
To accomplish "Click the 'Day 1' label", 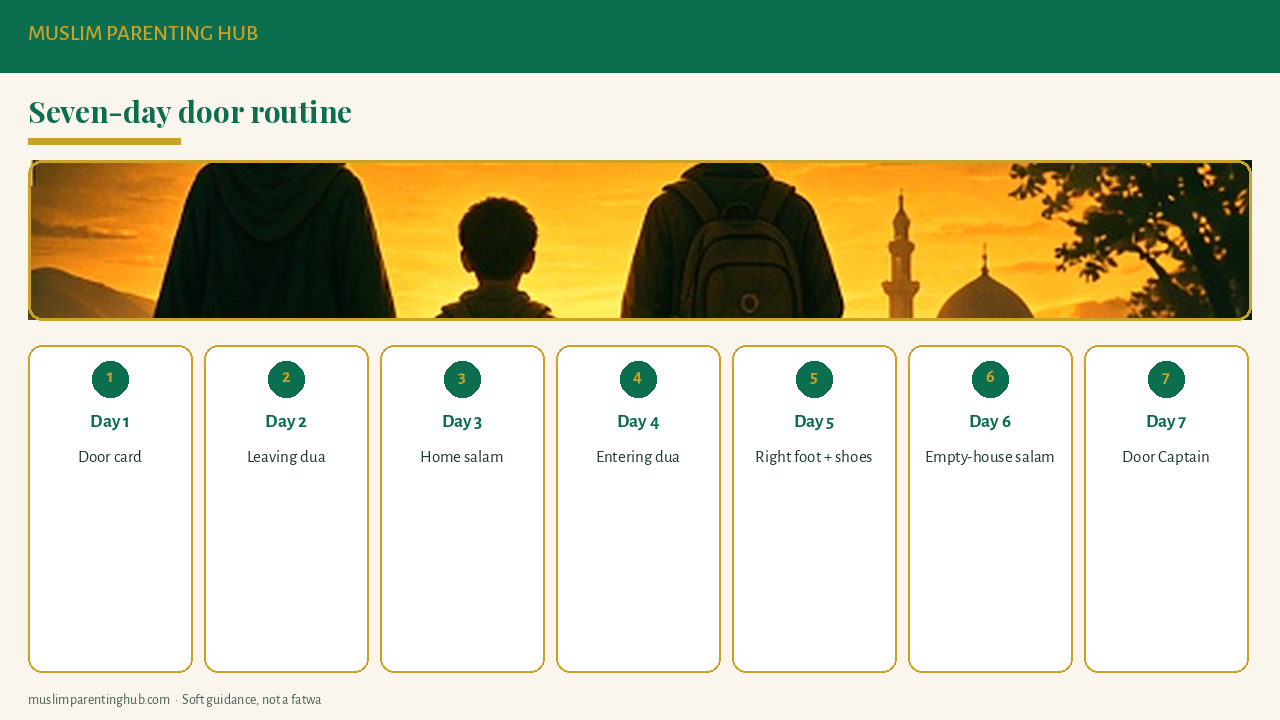I will coord(110,421).
